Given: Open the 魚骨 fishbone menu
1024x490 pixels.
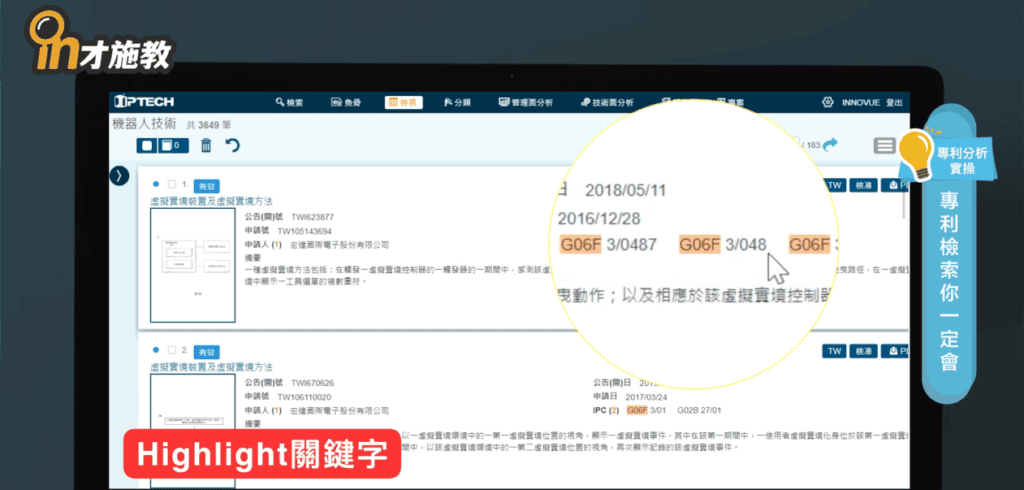Looking at the screenshot, I should pyautogui.click(x=344, y=103).
